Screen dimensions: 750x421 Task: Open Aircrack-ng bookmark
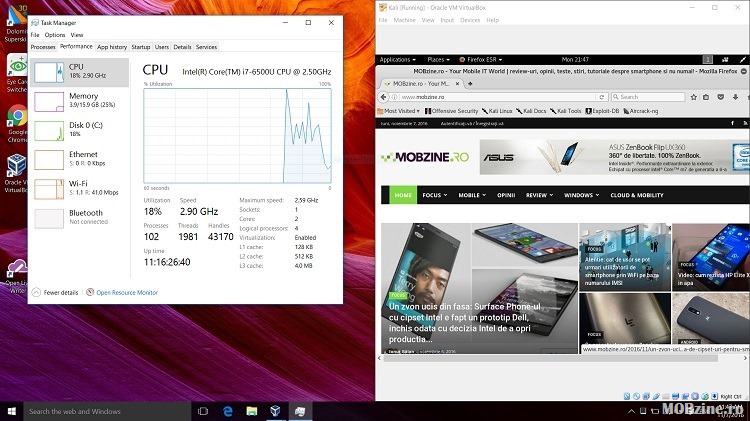[640, 111]
